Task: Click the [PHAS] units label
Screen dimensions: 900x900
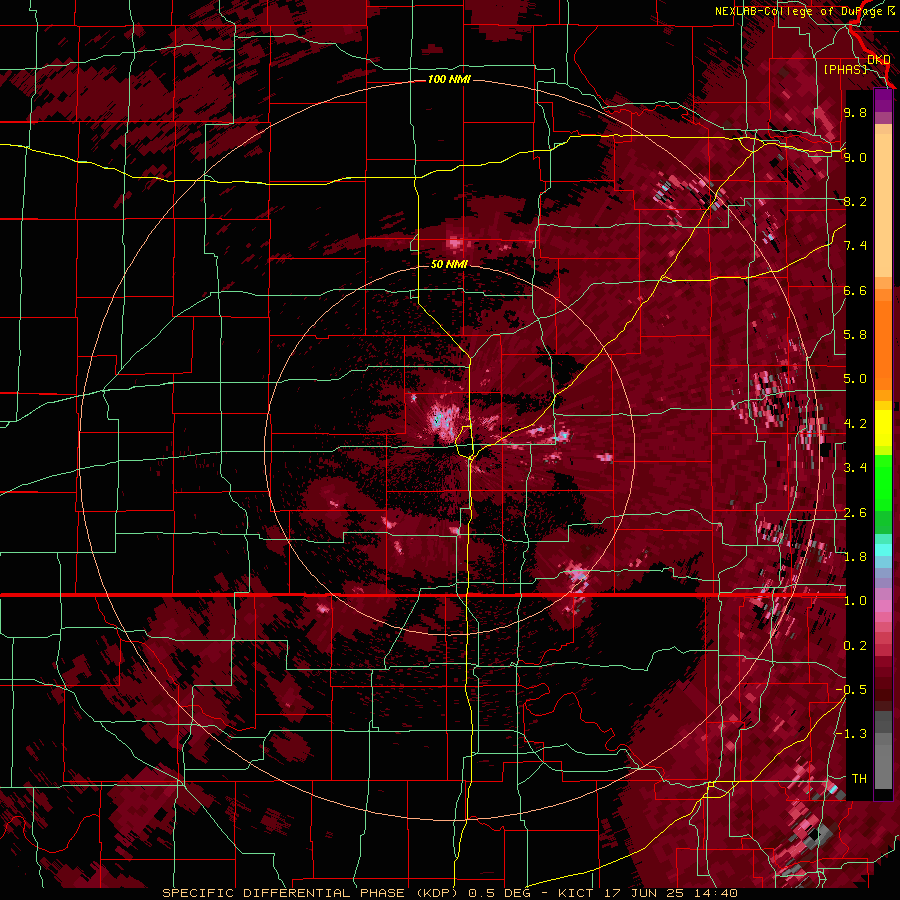Action: [x=845, y=69]
